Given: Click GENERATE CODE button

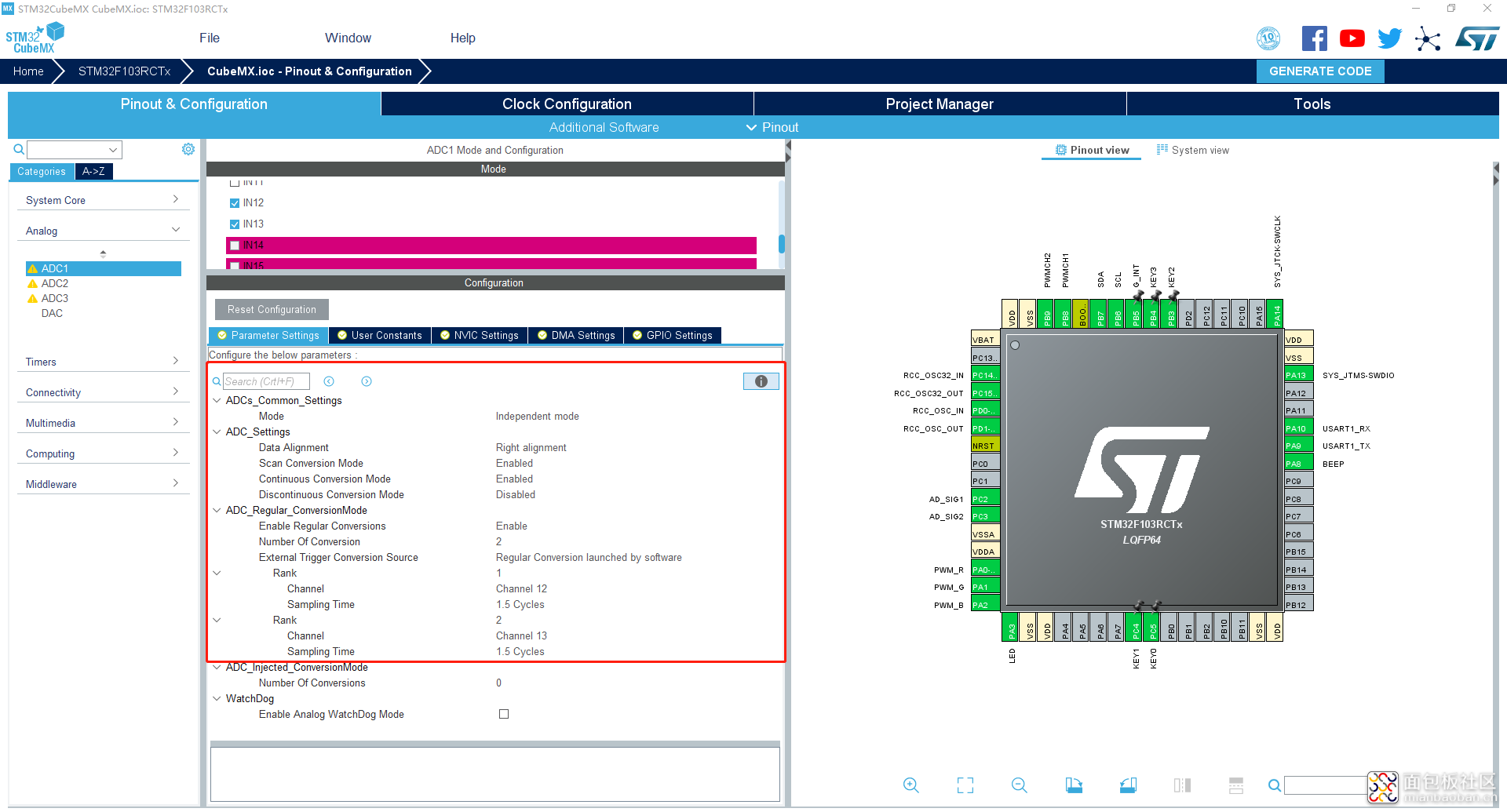Looking at the screenshot, I should tap(1320, 71).
